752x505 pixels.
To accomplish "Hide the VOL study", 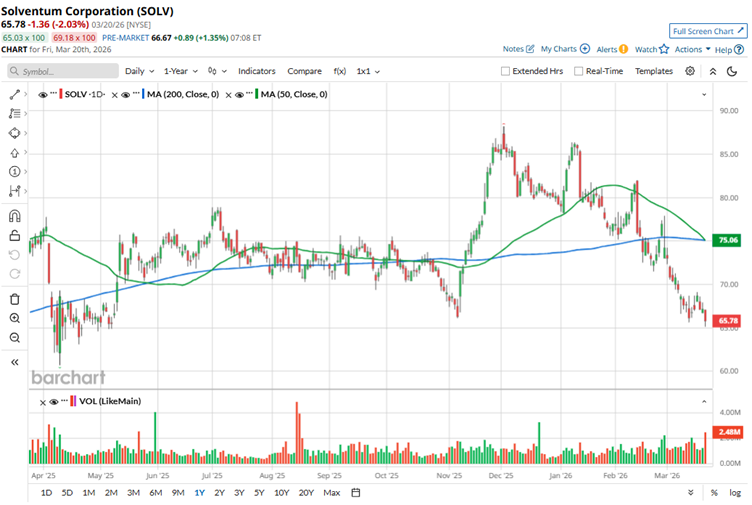I will [54, 402].
